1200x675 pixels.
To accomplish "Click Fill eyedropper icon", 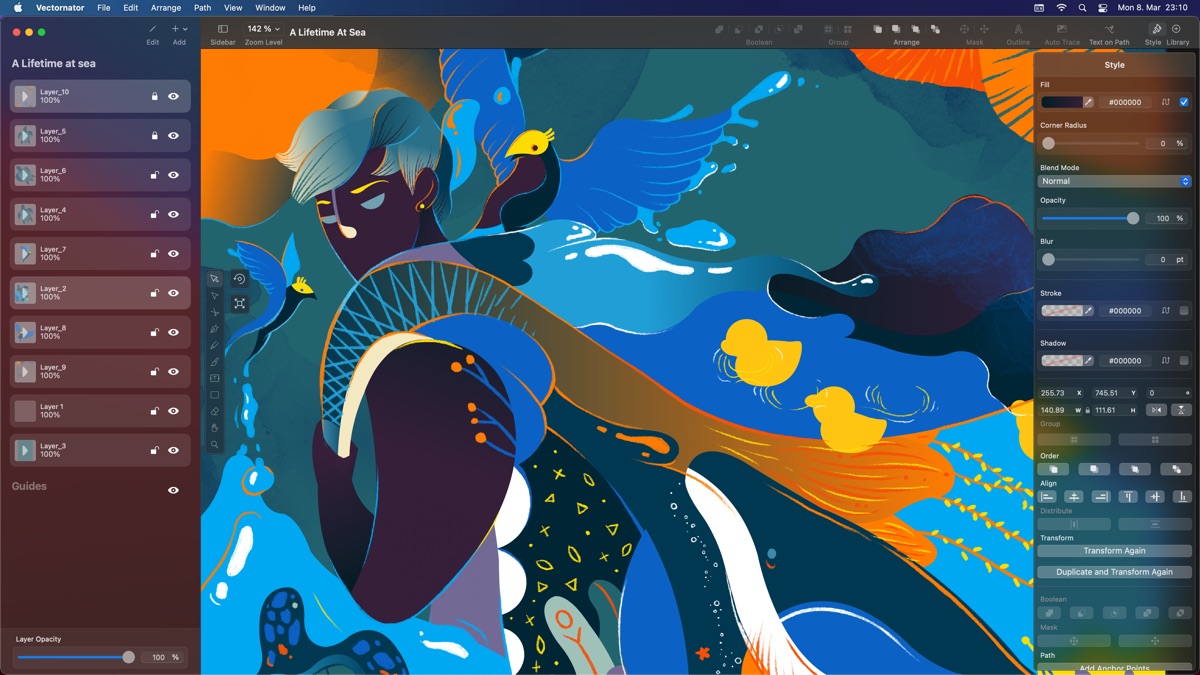I will point(1089,102).
